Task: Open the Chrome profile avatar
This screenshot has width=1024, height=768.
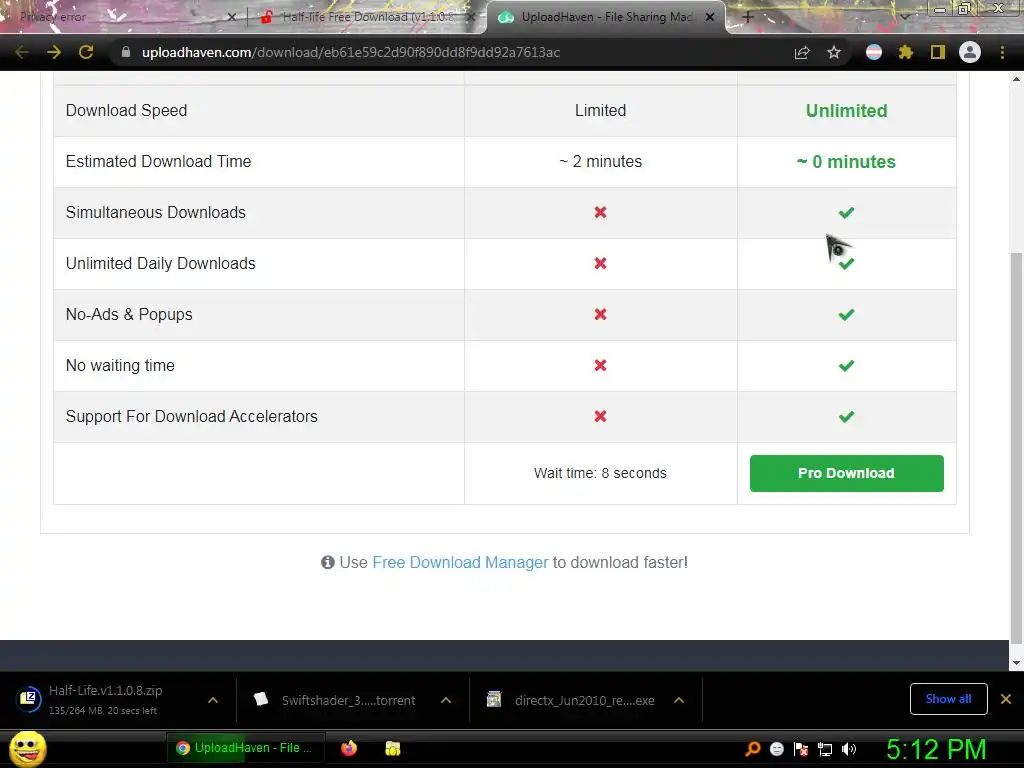Action: [970, 52]
